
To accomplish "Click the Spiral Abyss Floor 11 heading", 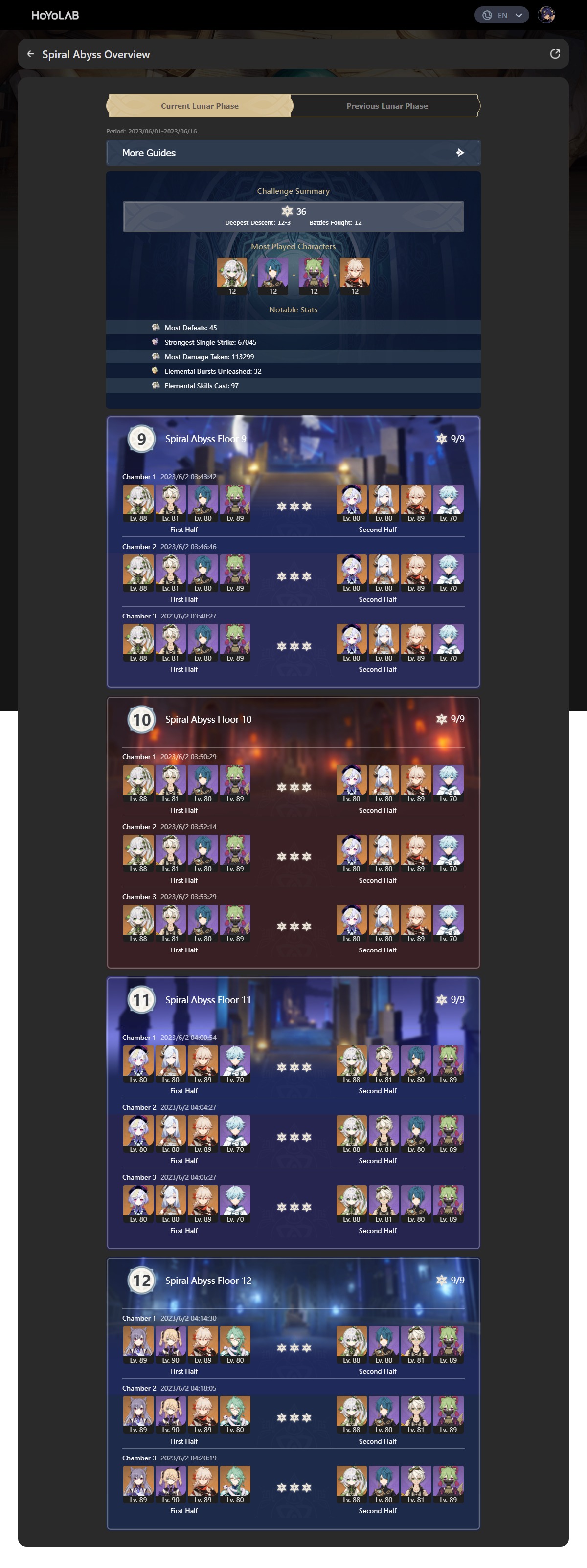I will pyautogui.click(x=208, y=999).
